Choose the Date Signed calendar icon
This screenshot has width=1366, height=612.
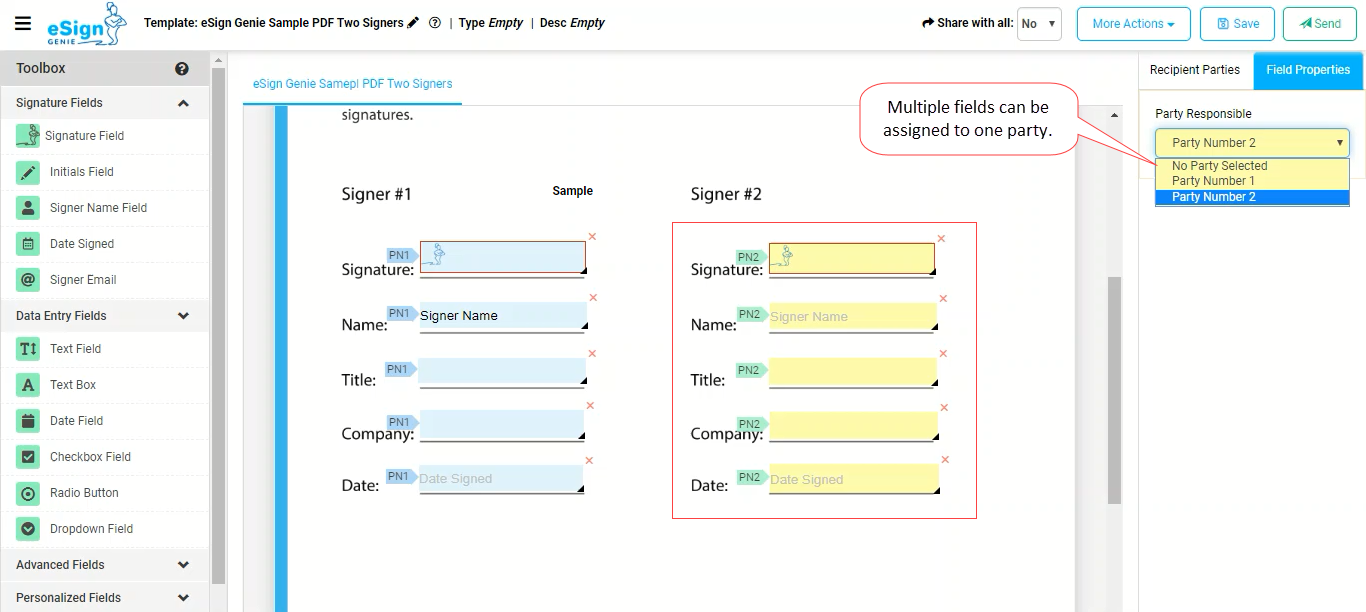tap(28, 244)
